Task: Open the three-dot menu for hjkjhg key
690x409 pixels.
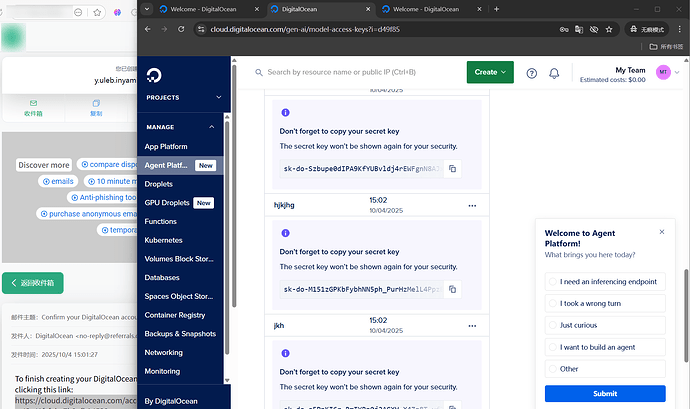Action: (x=472, y=205)
